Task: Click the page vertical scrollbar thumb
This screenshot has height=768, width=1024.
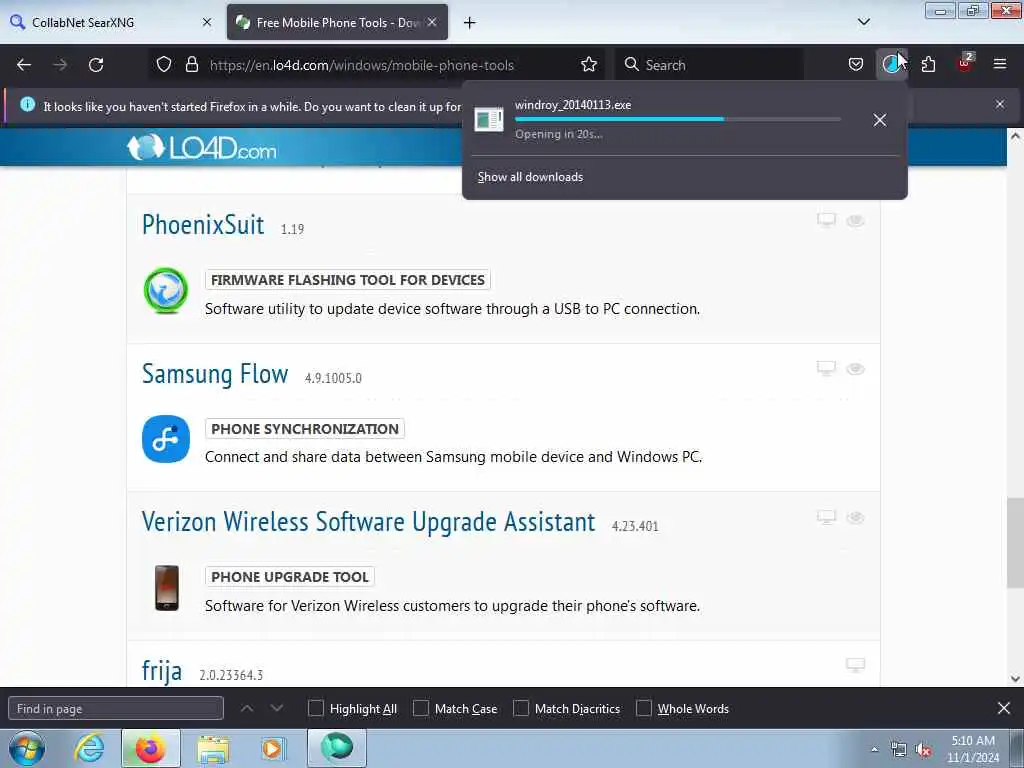Action: coord(1015,543)
